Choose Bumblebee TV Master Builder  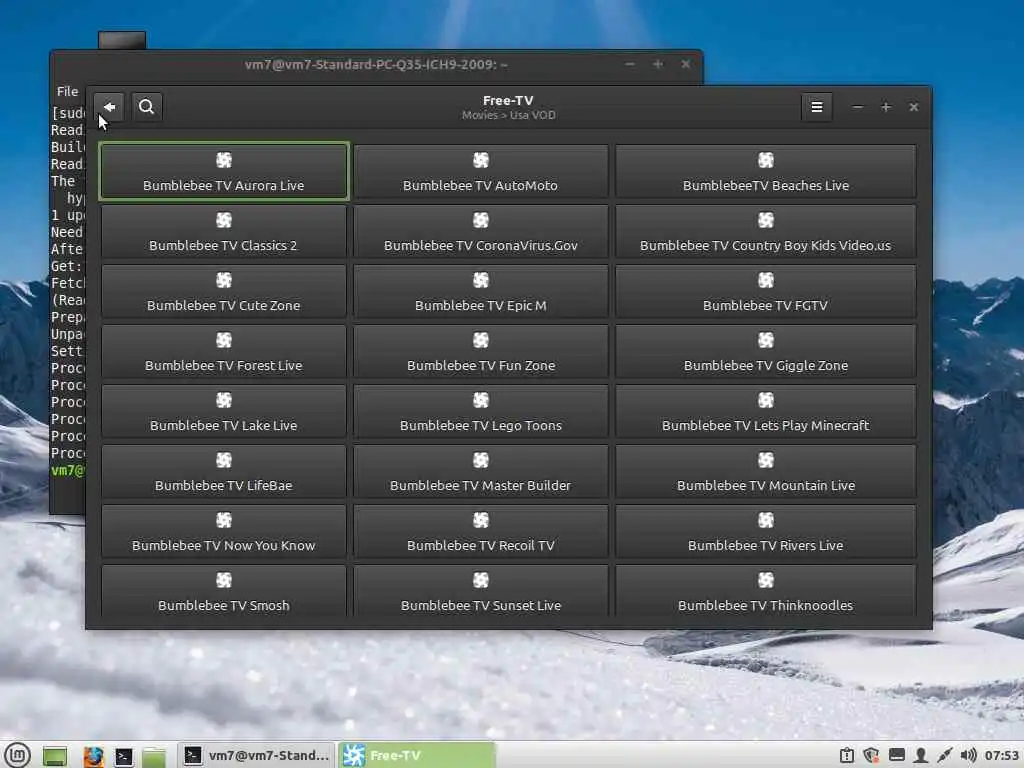(481, 472)
